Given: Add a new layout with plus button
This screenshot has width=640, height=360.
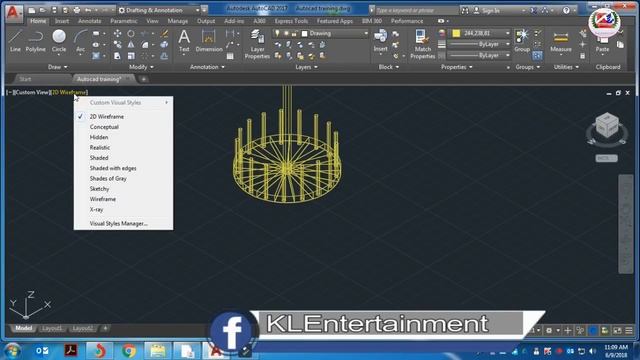Looking at the screenshot, I should click(105, 328).
